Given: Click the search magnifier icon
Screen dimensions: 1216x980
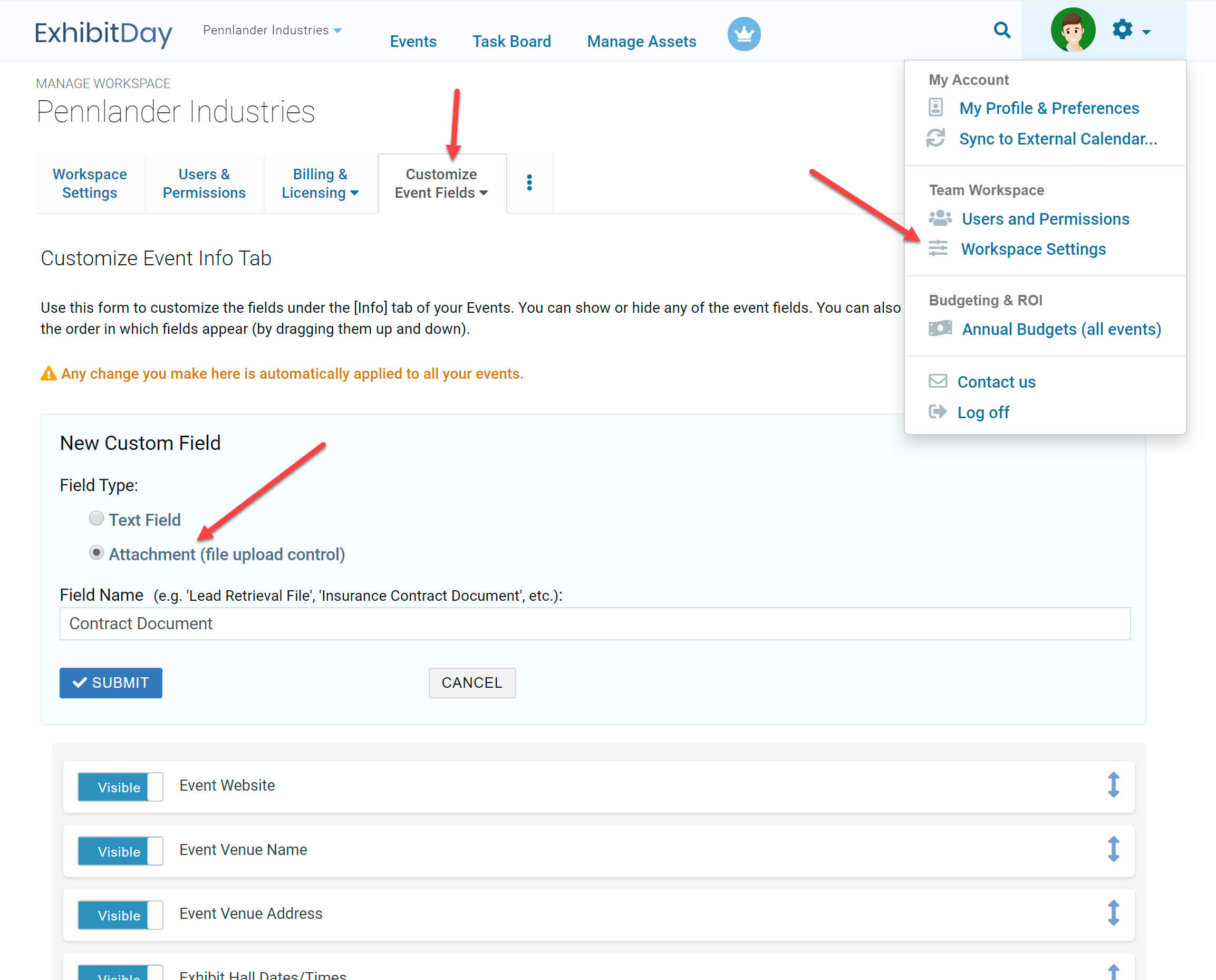Looking at the screenshot, I should tap(1001, 30).
